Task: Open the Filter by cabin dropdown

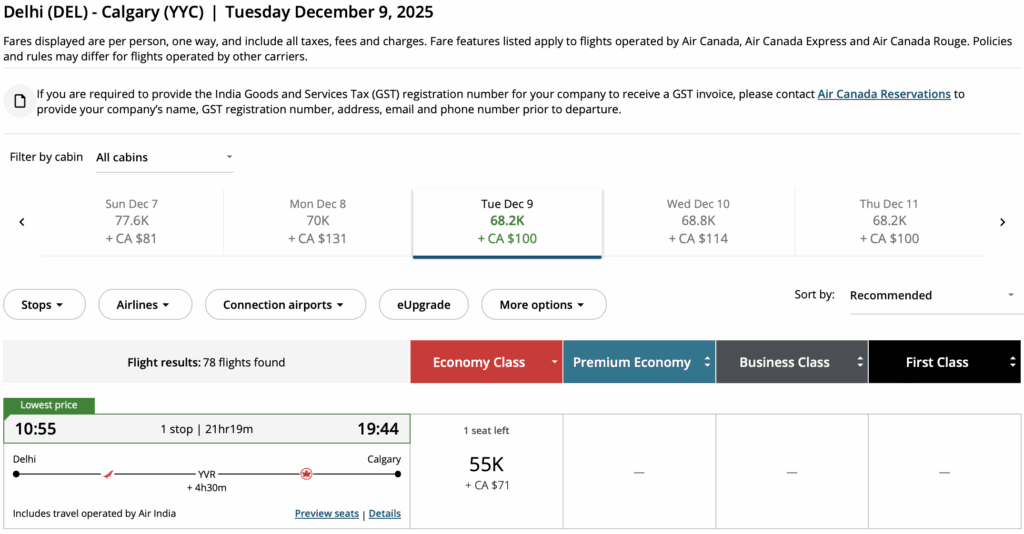Action: tap(164, 157)
